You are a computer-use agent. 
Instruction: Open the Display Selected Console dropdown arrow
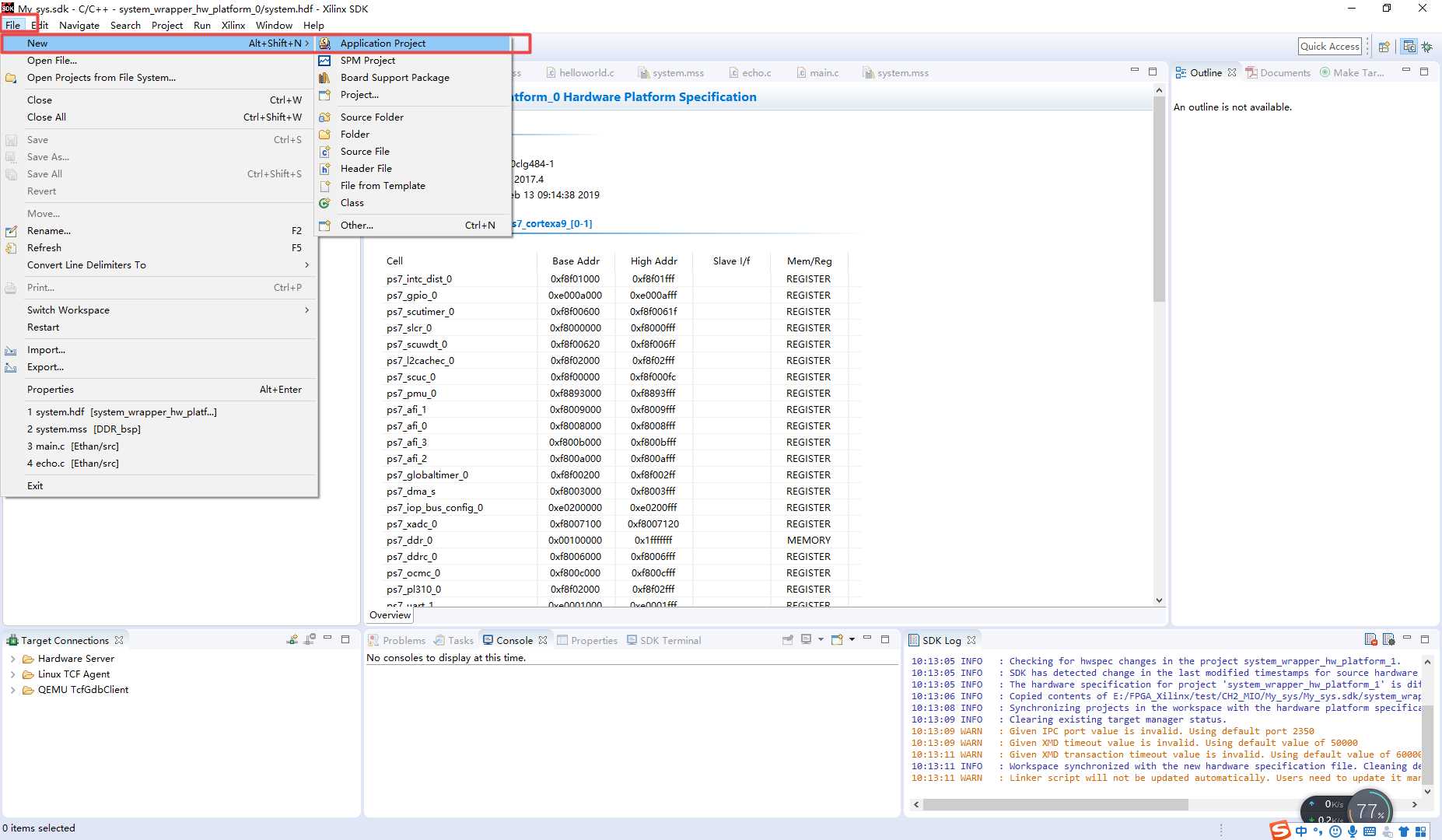821,639
